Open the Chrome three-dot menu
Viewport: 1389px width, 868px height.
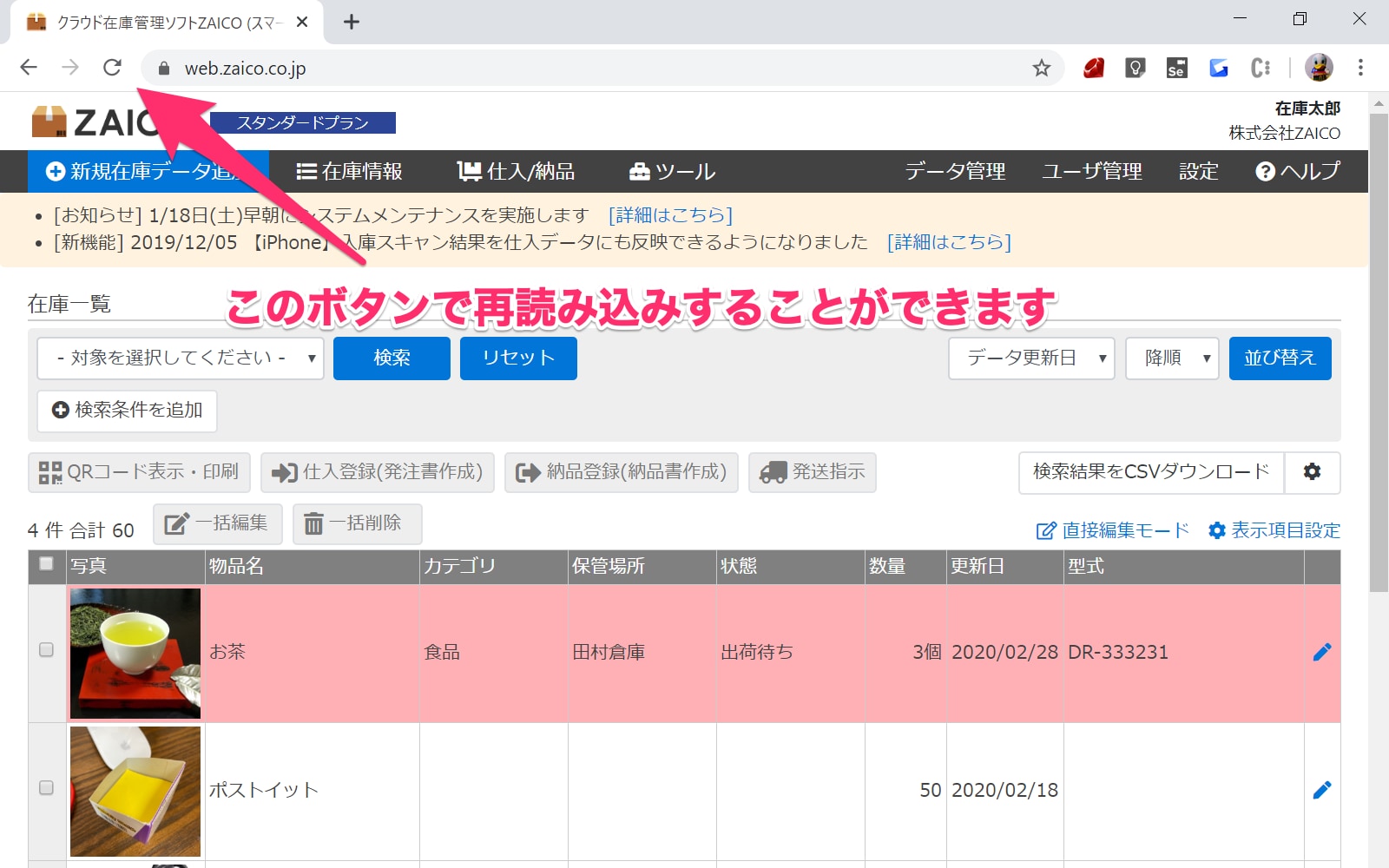click(x=1360, y=68)
